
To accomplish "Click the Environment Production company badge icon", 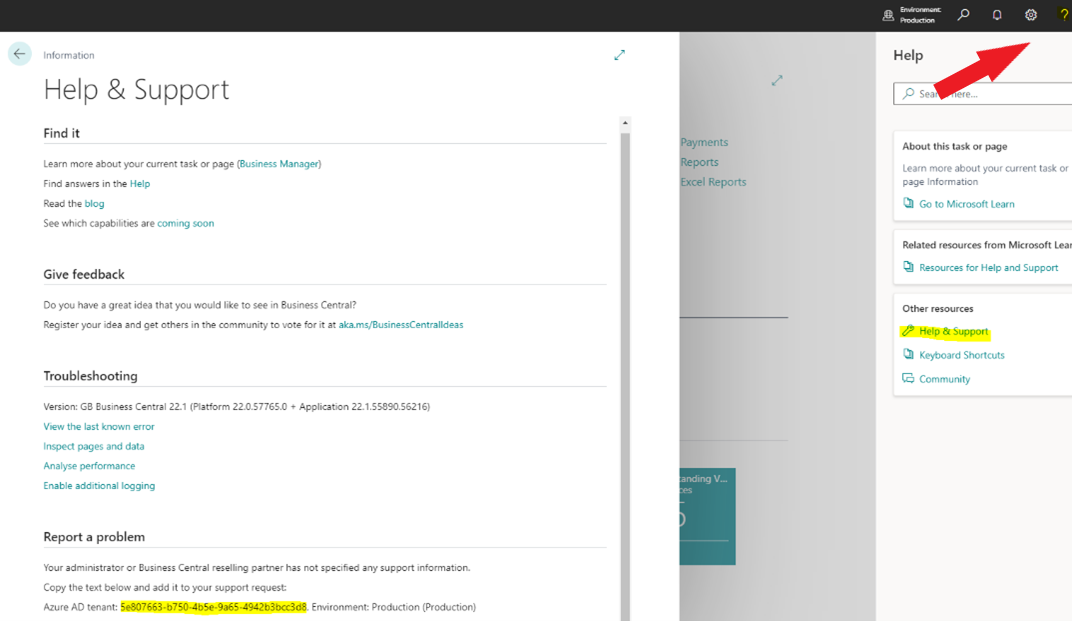I will coord(888,15).
